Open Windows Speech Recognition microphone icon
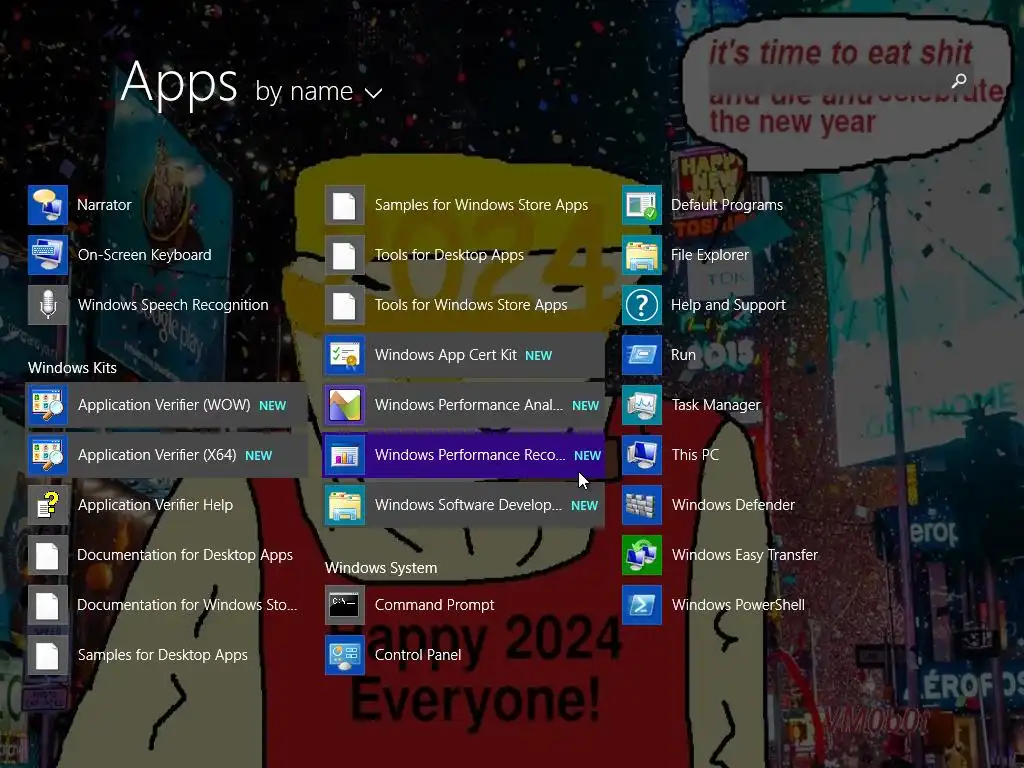The height and width of the screenshot is (768, 1024). pos(48,305)
